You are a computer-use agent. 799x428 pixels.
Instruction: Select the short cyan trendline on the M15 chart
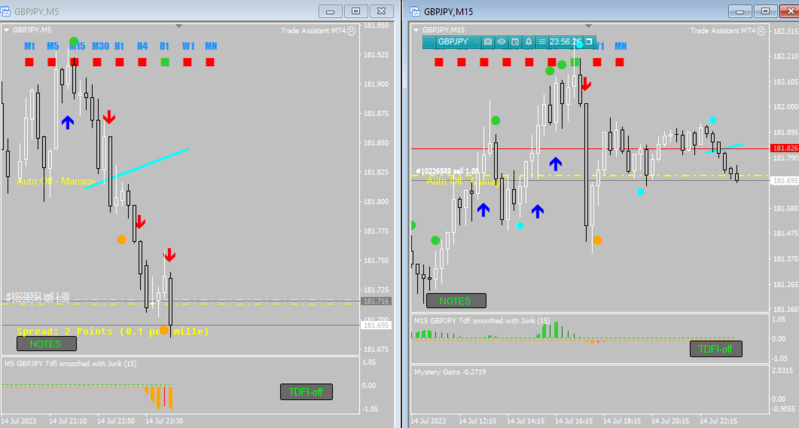pyautogui.click(x=725, y=148)
